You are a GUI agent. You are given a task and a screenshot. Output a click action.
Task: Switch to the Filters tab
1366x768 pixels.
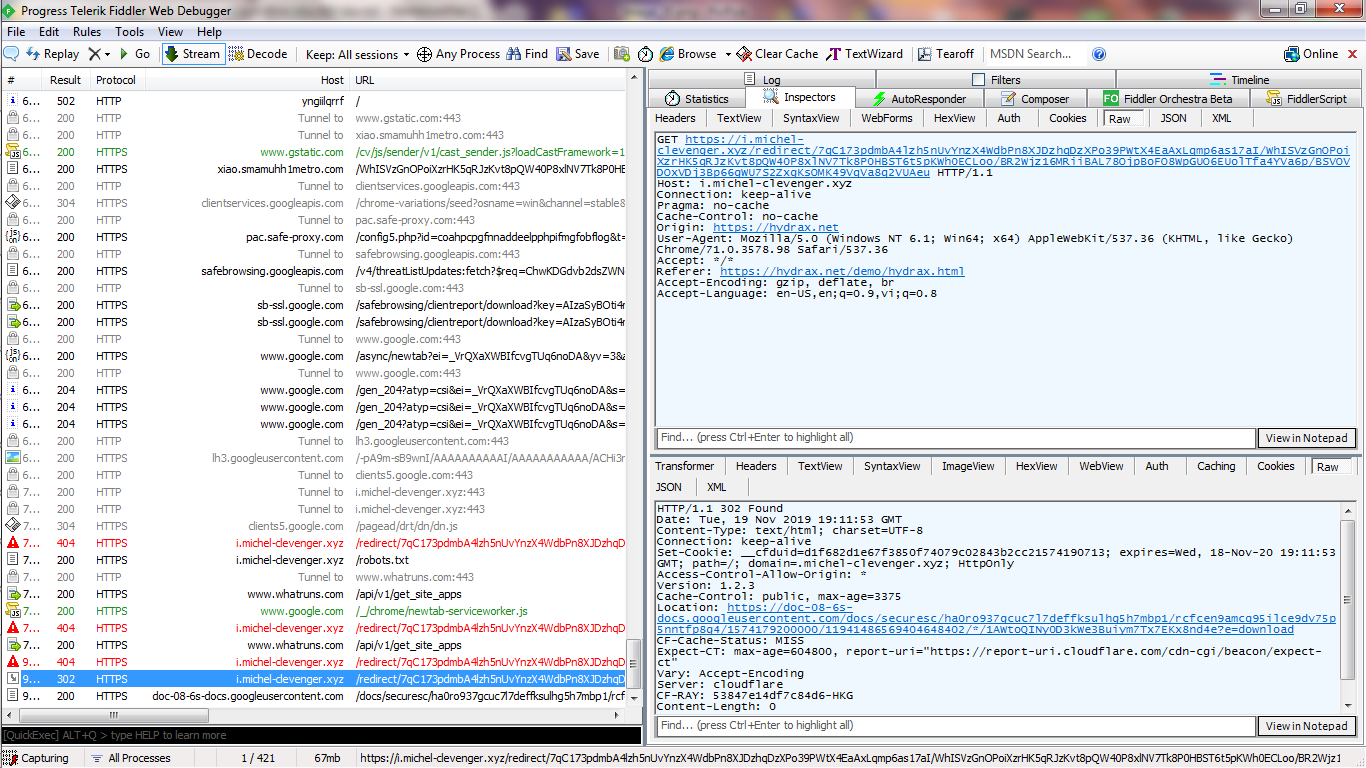(x=995, y=79)
